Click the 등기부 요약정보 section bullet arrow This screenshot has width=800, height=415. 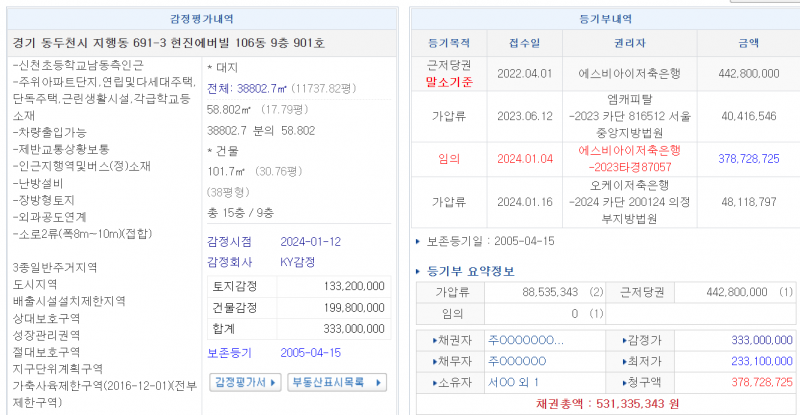[x=418, y=270]
